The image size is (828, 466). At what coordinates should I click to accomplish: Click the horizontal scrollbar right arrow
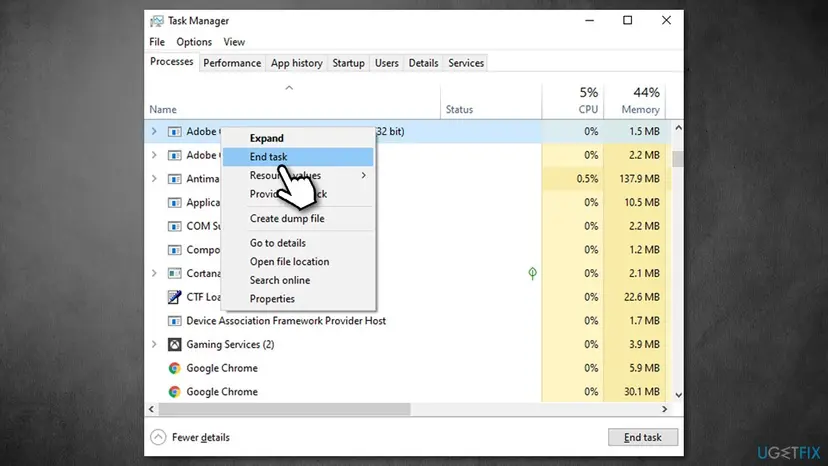pos(664,409)
